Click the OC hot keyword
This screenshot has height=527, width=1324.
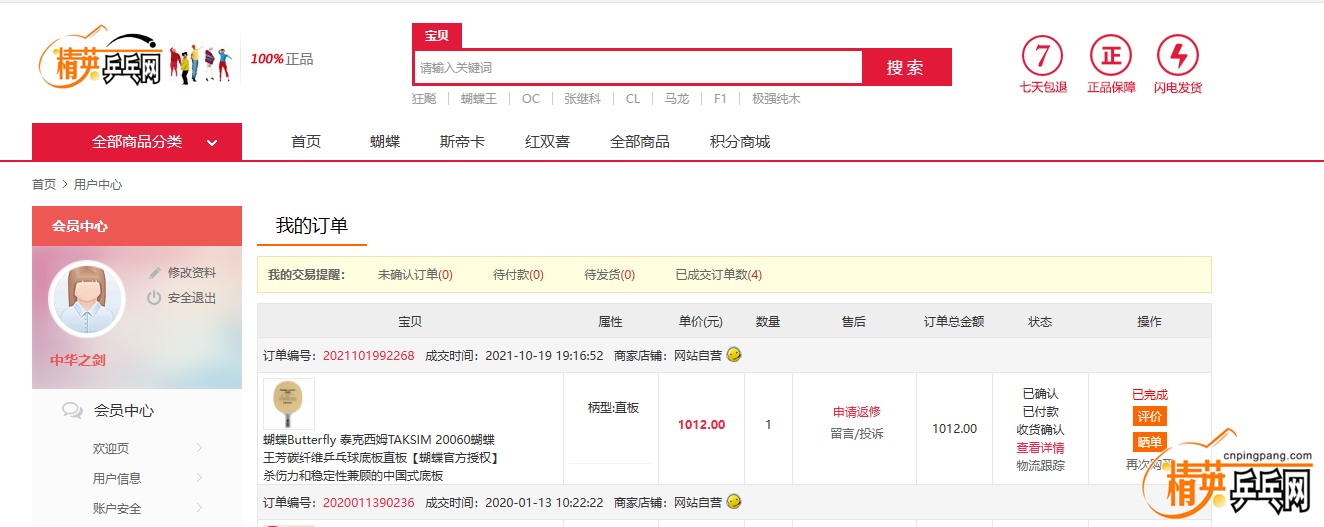pos(530,99)
